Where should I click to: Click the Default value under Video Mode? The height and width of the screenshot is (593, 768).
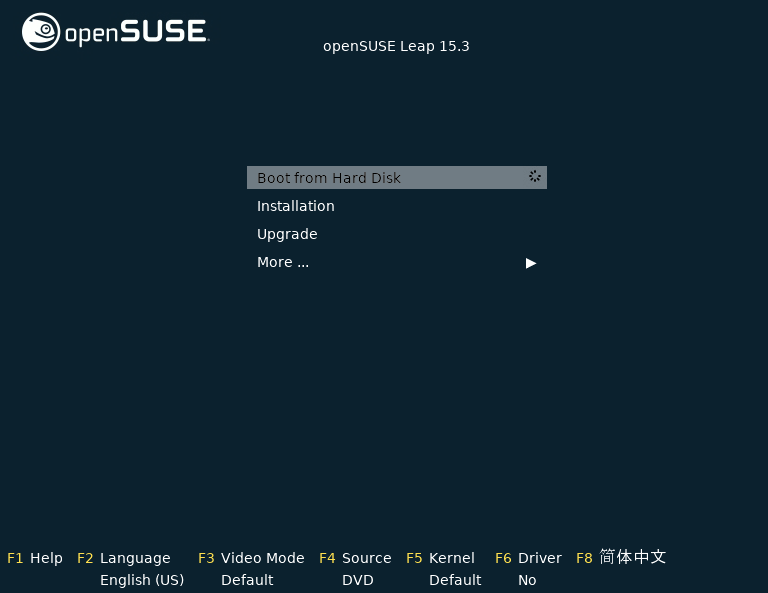point(247,580)
